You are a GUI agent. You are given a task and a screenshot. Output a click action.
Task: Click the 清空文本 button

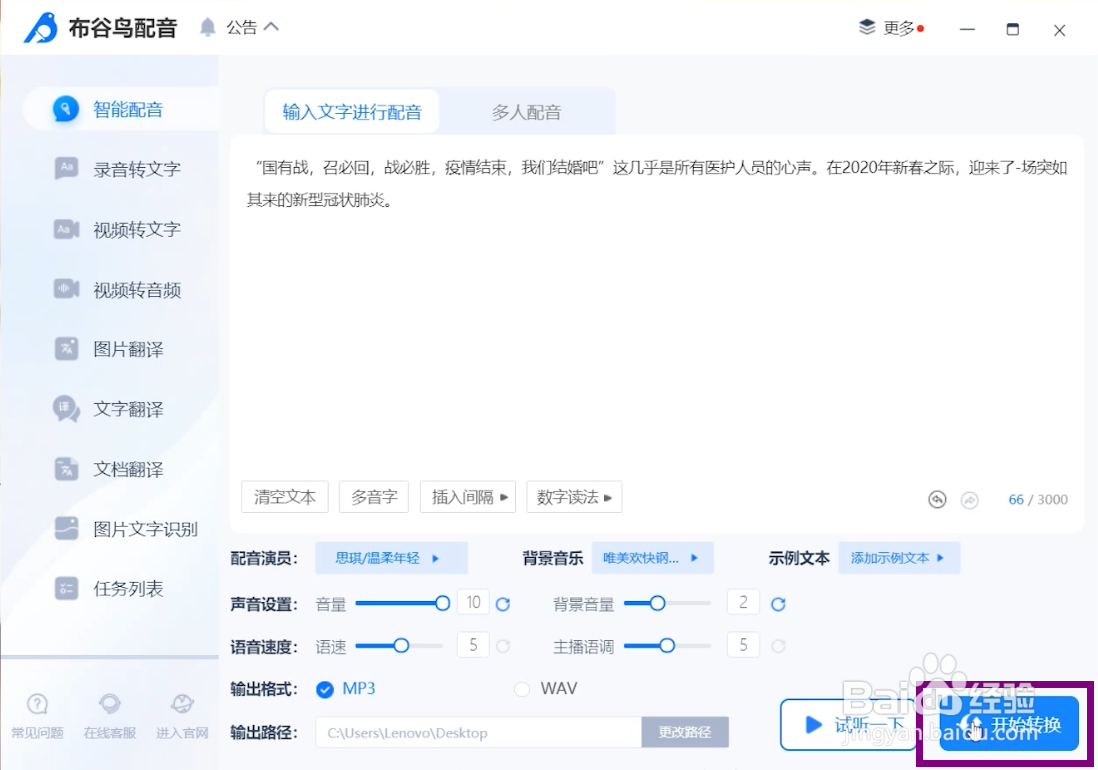click(285, 497)
